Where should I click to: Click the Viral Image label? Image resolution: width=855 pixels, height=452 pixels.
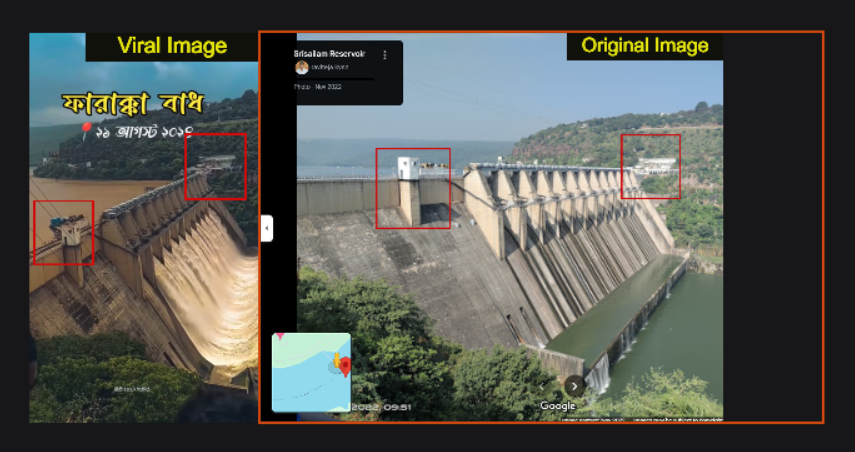(x=172, y=46)
